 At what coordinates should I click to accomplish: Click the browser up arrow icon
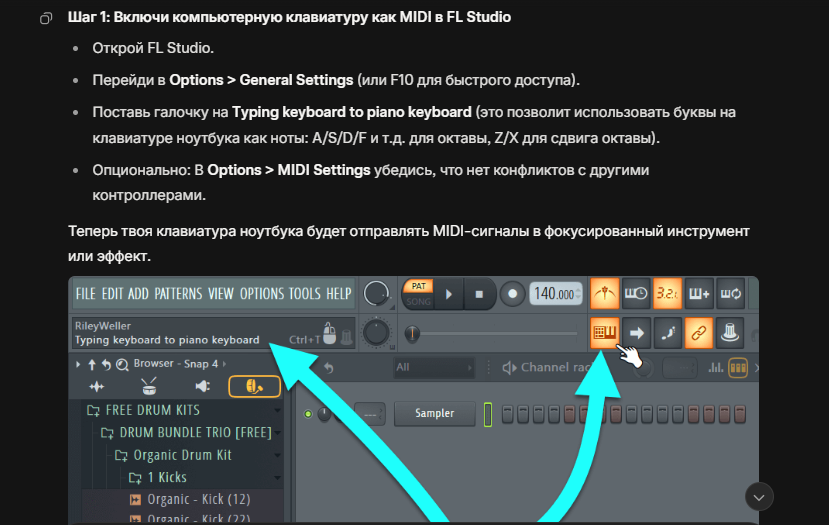tap(92, 364)
